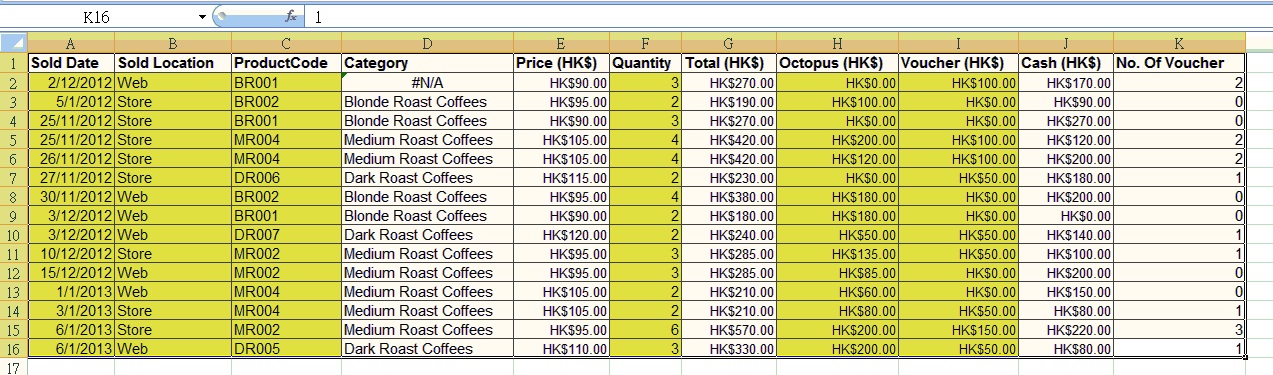Click the ProductCode cell containing DR007

click(x=286, y=235)
